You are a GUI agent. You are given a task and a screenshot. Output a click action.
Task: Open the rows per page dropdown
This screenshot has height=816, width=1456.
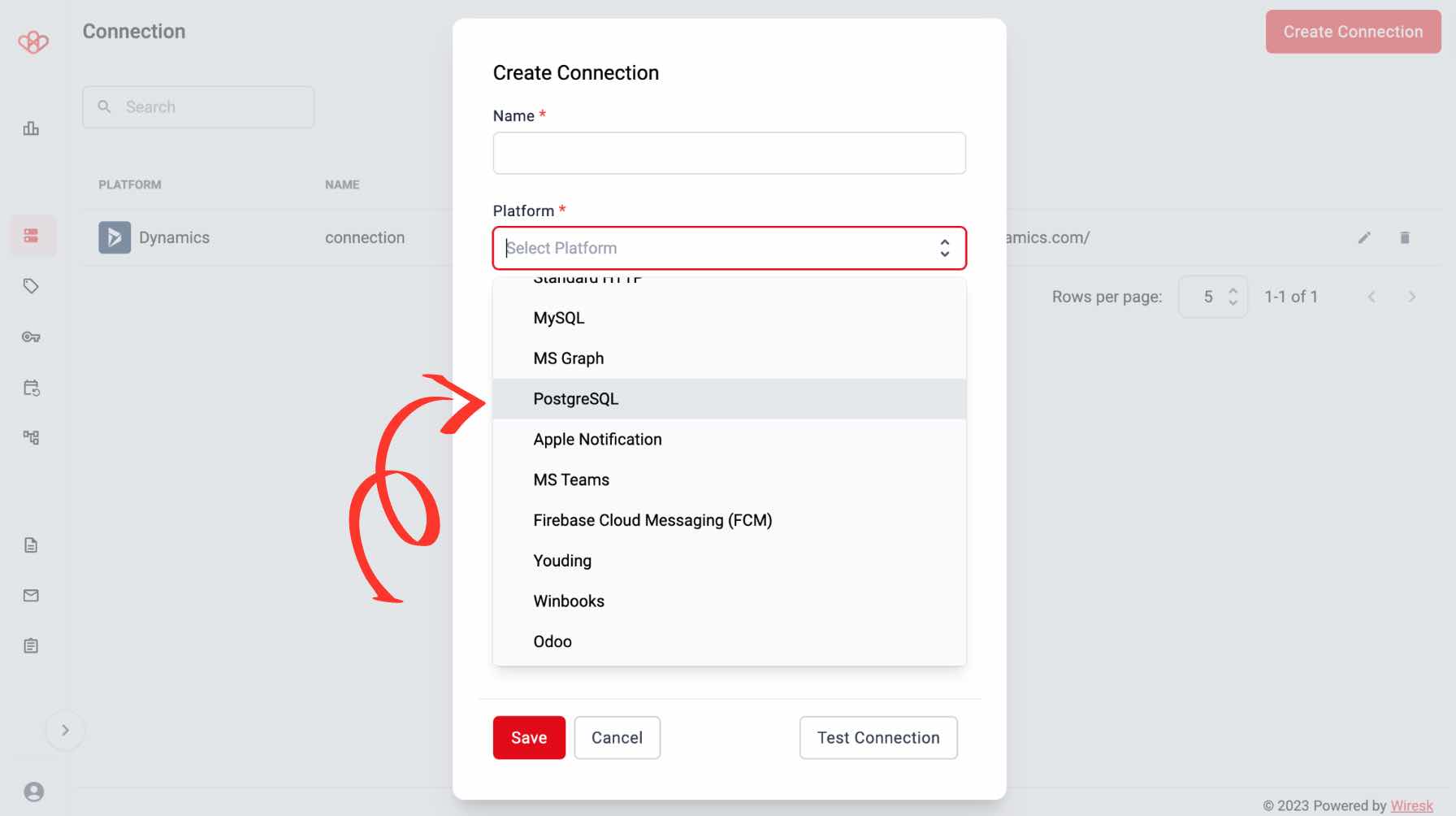(x=1213, y=297)
